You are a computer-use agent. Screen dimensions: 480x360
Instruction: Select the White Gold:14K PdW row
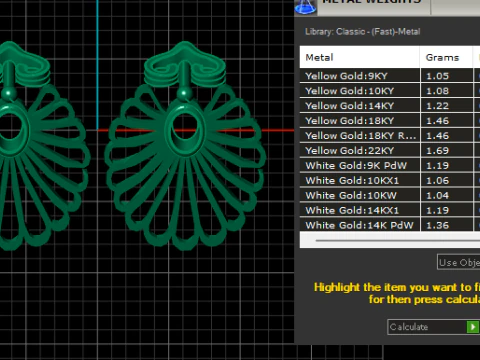click(x=390, y=225)
